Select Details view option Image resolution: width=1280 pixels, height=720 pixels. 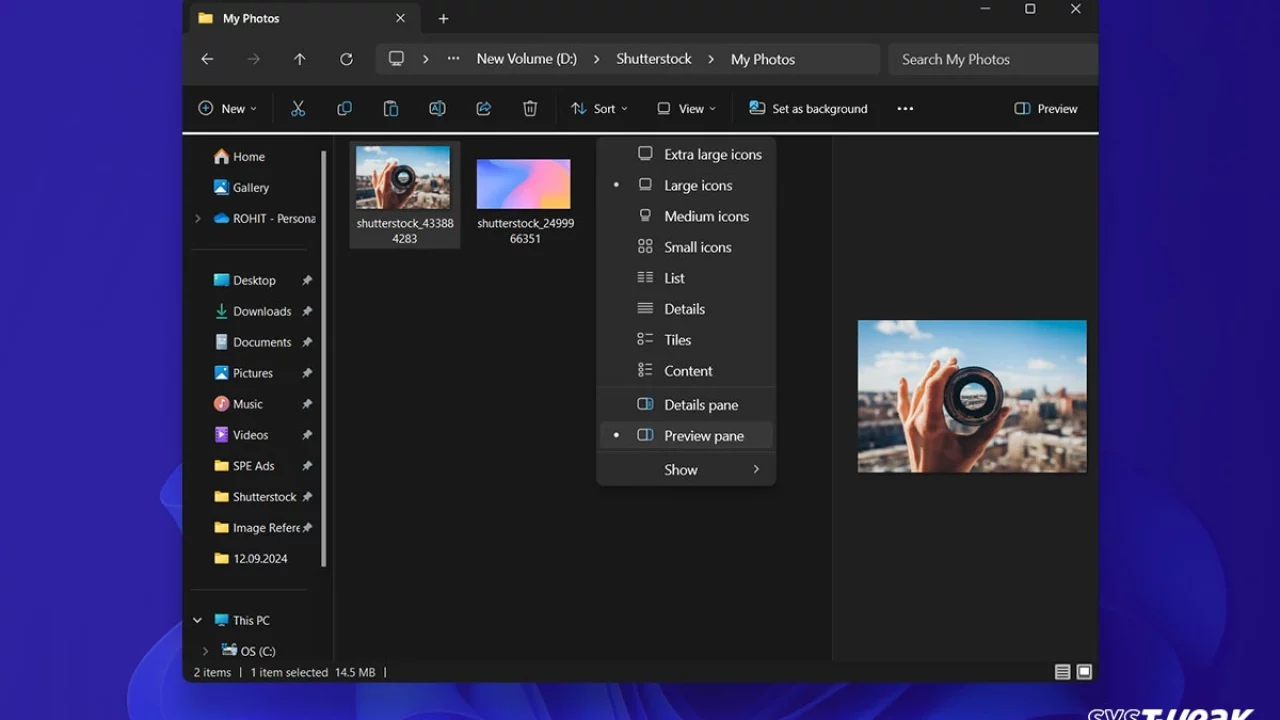(x=686, y=309)
